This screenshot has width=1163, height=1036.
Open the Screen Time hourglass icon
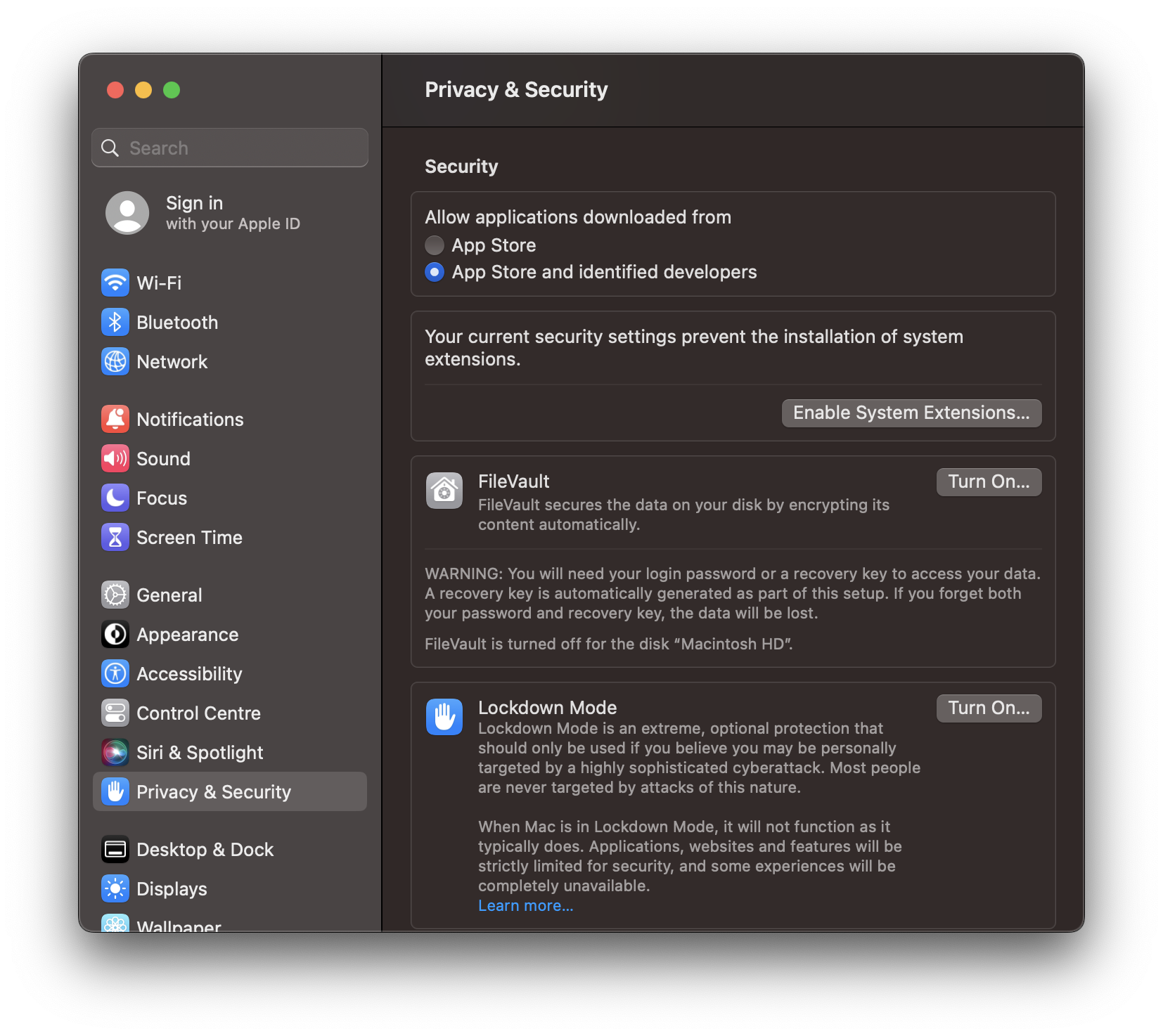click(x=115, y=538)
